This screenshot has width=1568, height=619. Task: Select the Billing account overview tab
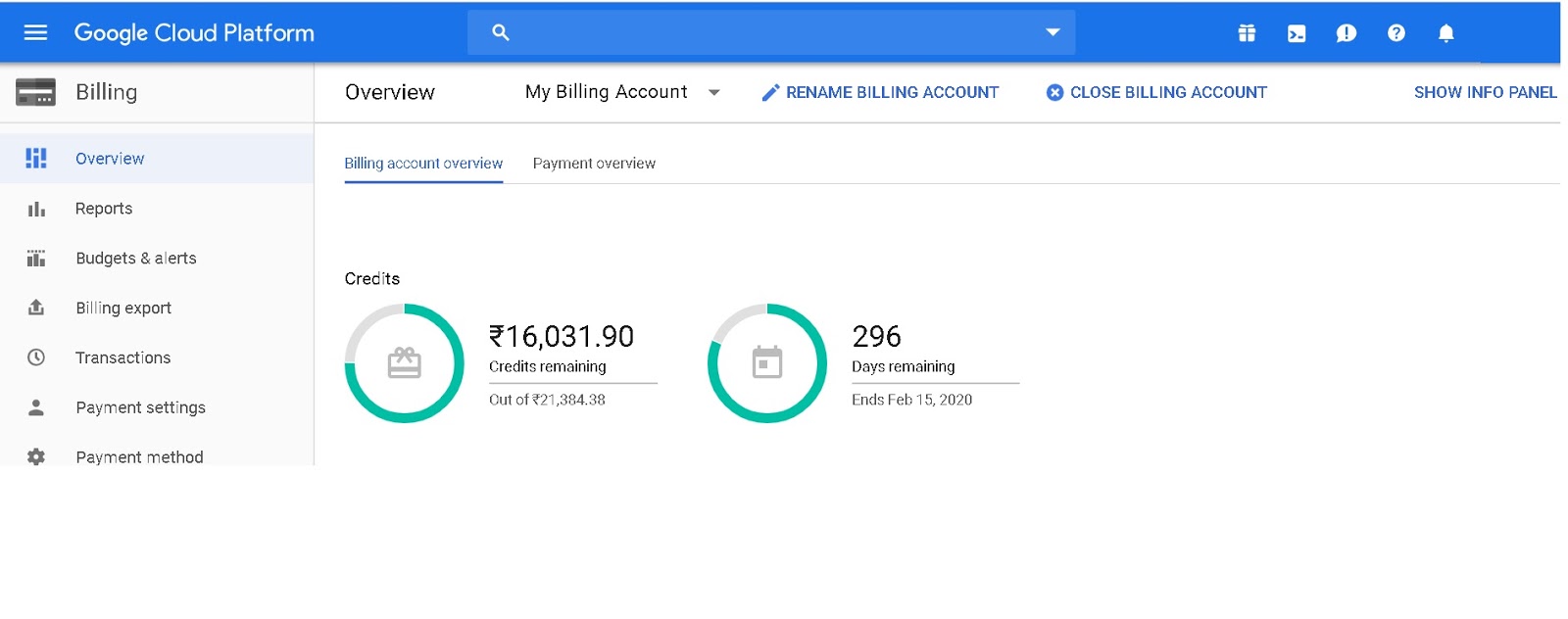point(423,164)
